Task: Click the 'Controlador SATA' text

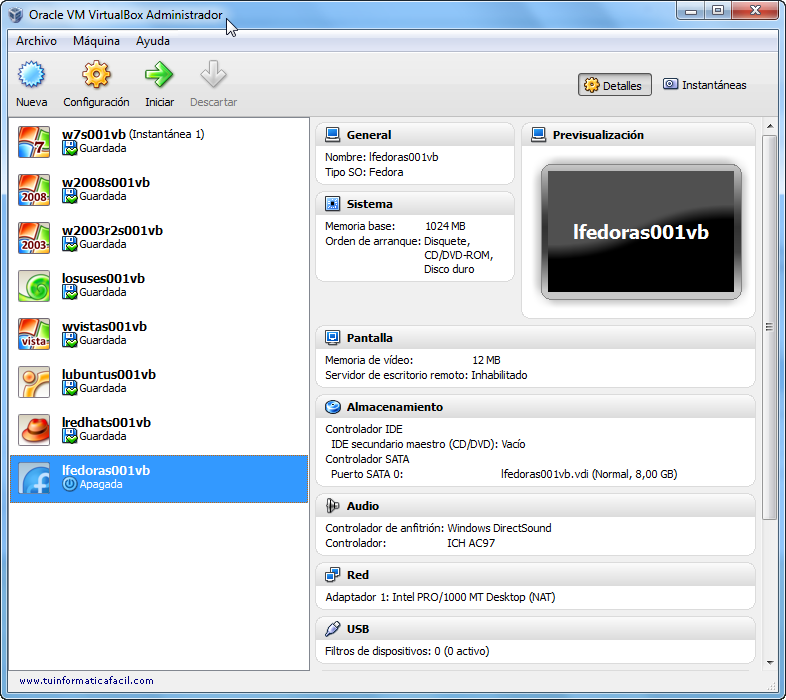Action: [367, 459]
